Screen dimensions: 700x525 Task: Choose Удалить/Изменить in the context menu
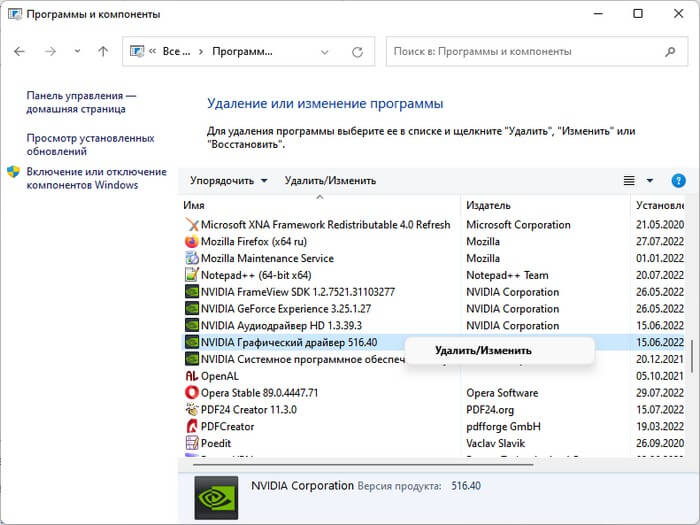pos(483,350)
